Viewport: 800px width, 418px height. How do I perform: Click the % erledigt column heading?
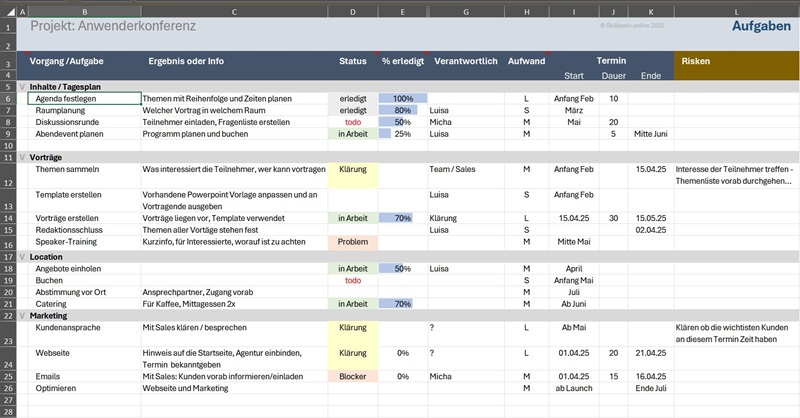point(403,61)
